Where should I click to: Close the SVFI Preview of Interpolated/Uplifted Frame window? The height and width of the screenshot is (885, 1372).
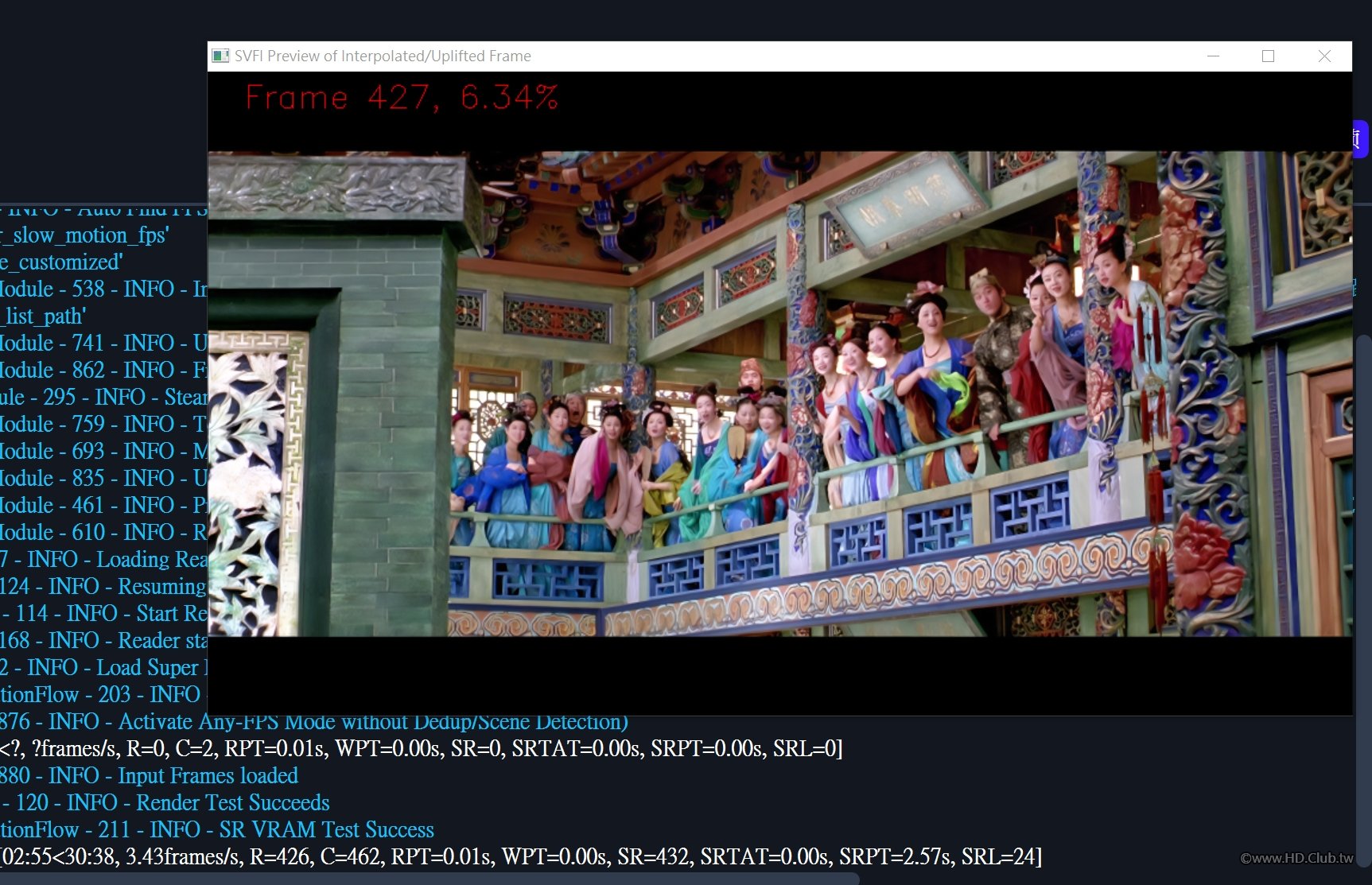pyautogui.click(x=1324, y=56)
